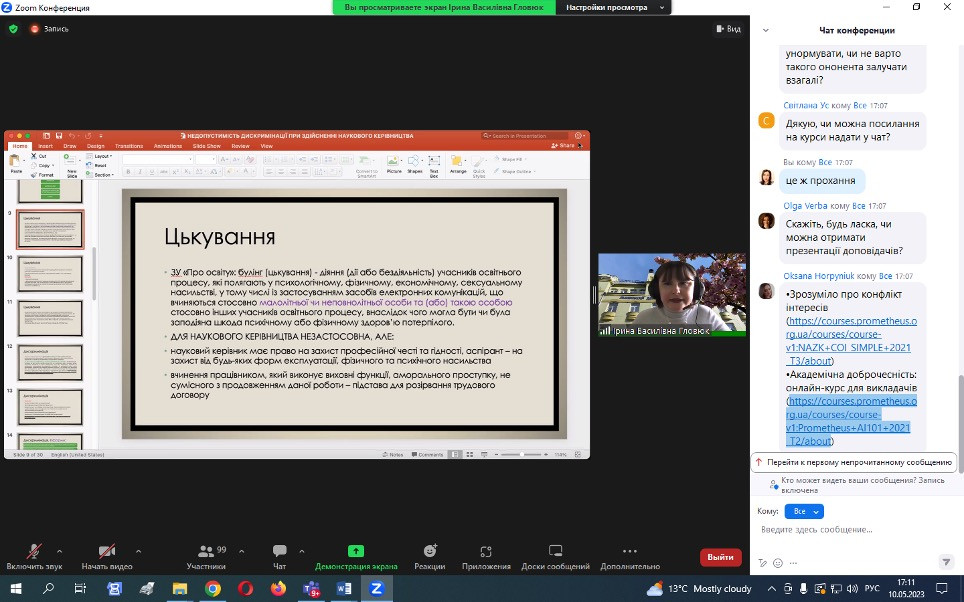Open the Приложения apps icon
Viewport: 964px width, 602px height.
pyautogui.click(x=487, y=551)
